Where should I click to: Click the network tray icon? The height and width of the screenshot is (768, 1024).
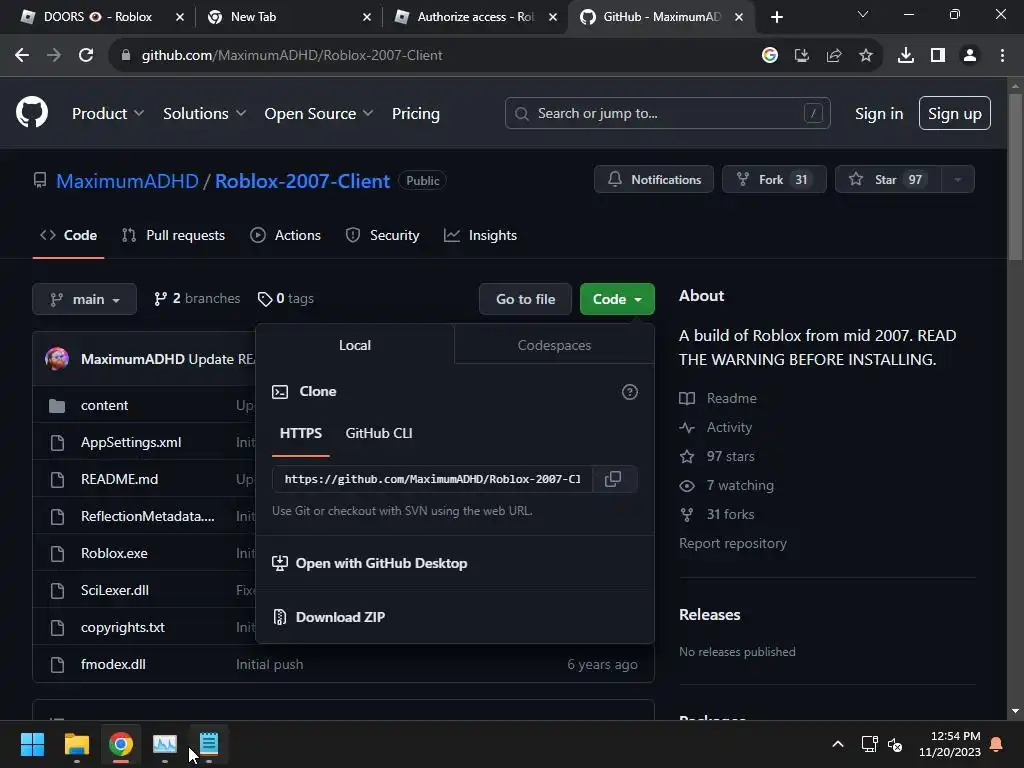click(869, 744)
